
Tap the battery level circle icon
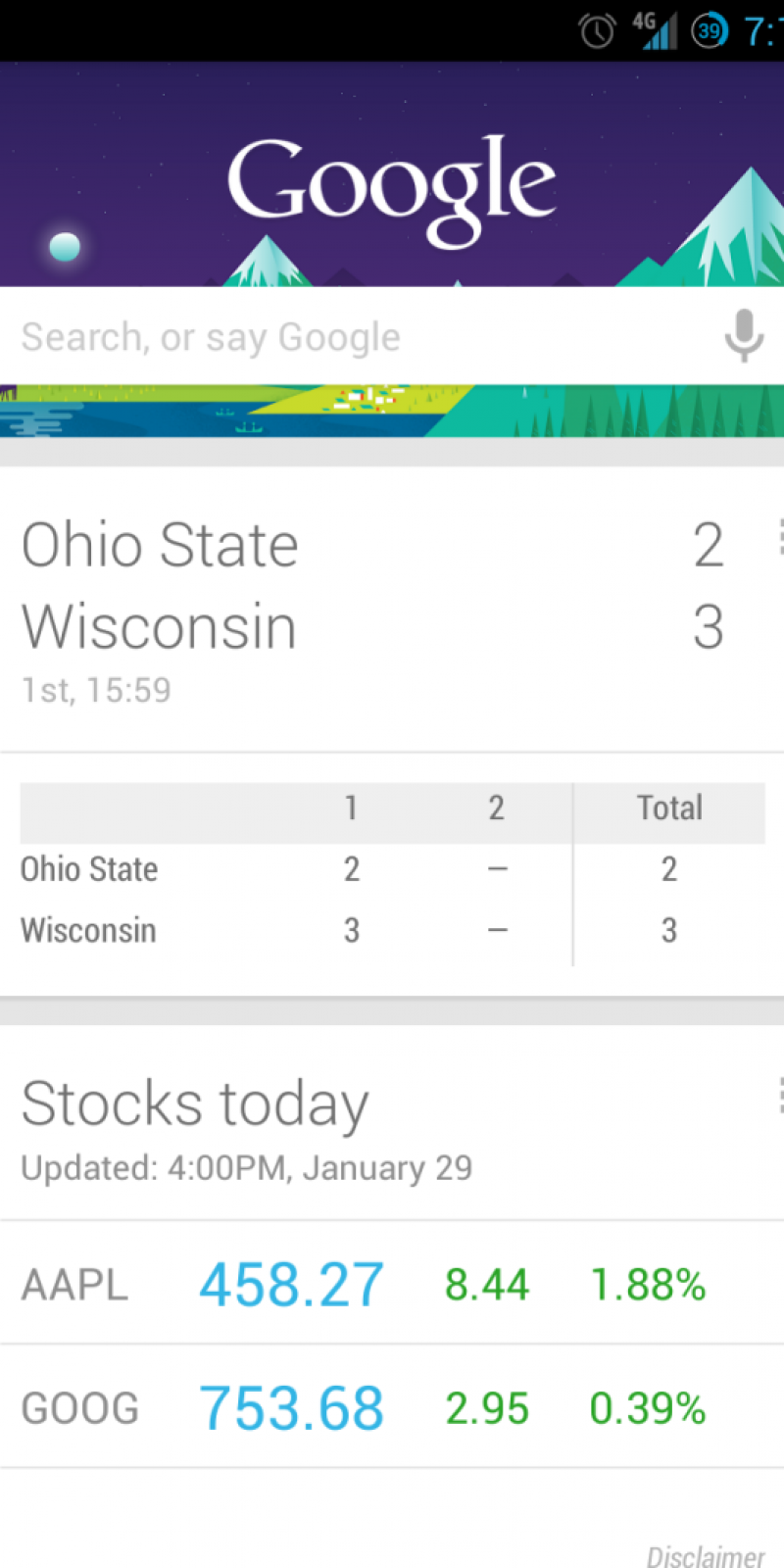(x=709, y=31)
